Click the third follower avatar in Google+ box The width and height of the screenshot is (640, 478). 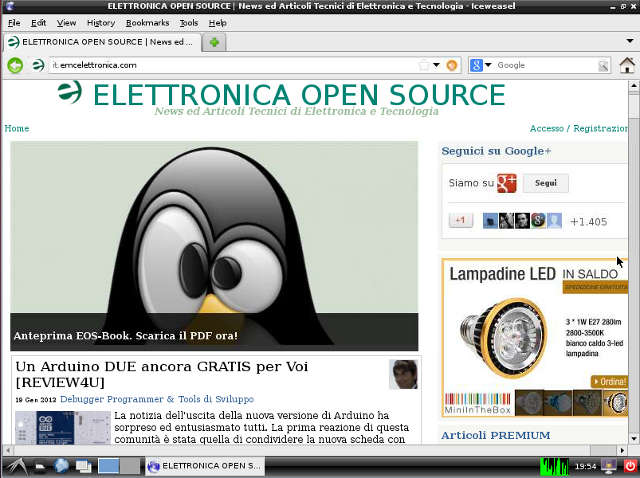coord(522,221)
